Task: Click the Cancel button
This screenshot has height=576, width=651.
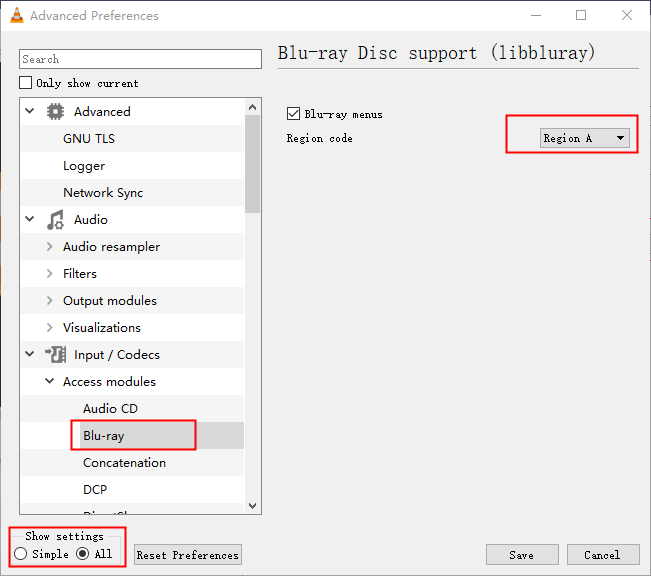Action: (x=603, y=555)
